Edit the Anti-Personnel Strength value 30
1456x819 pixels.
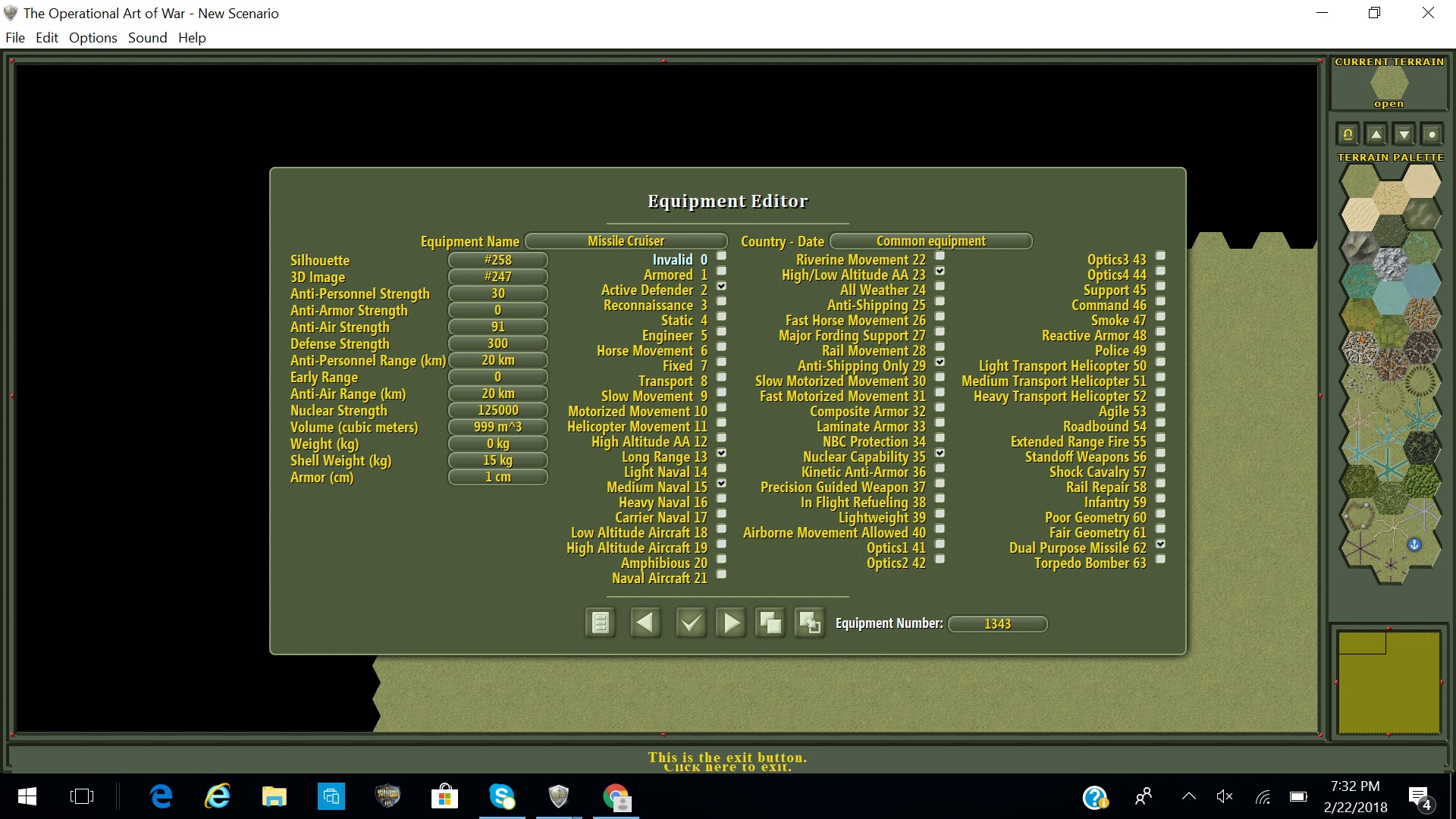pos(498,293)
